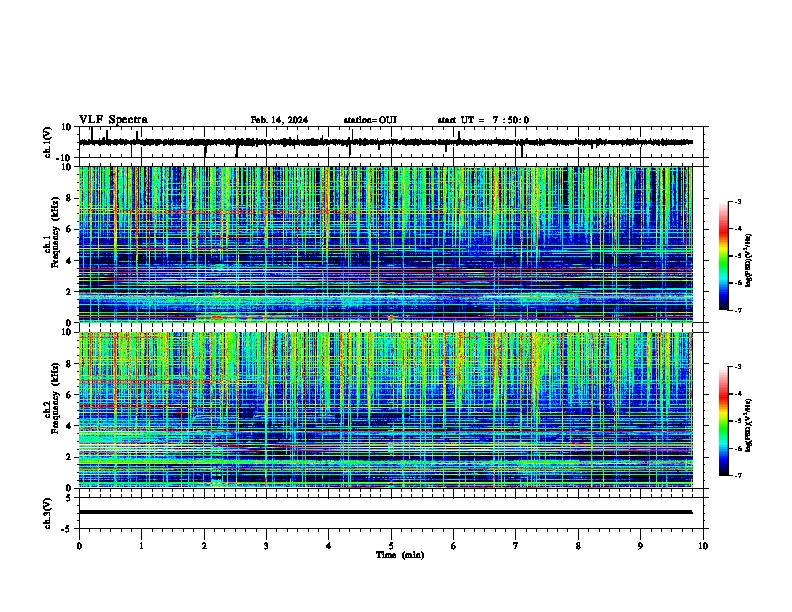
Task: Click time axis tick label "9"
Action: pos(640,546)
